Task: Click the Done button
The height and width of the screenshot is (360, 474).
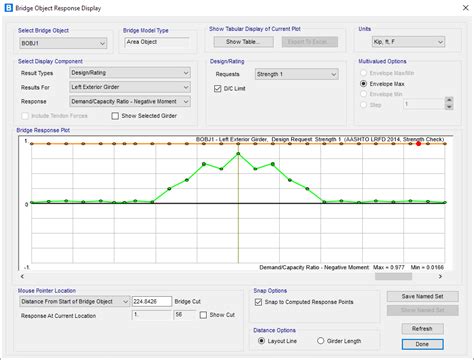Action: click(422, 344)
